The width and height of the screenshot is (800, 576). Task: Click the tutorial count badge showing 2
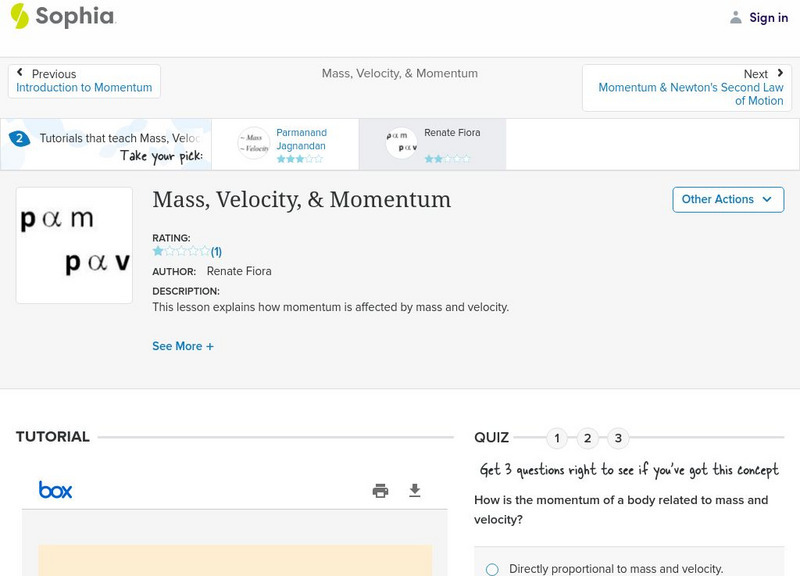(x=22, y=138)
